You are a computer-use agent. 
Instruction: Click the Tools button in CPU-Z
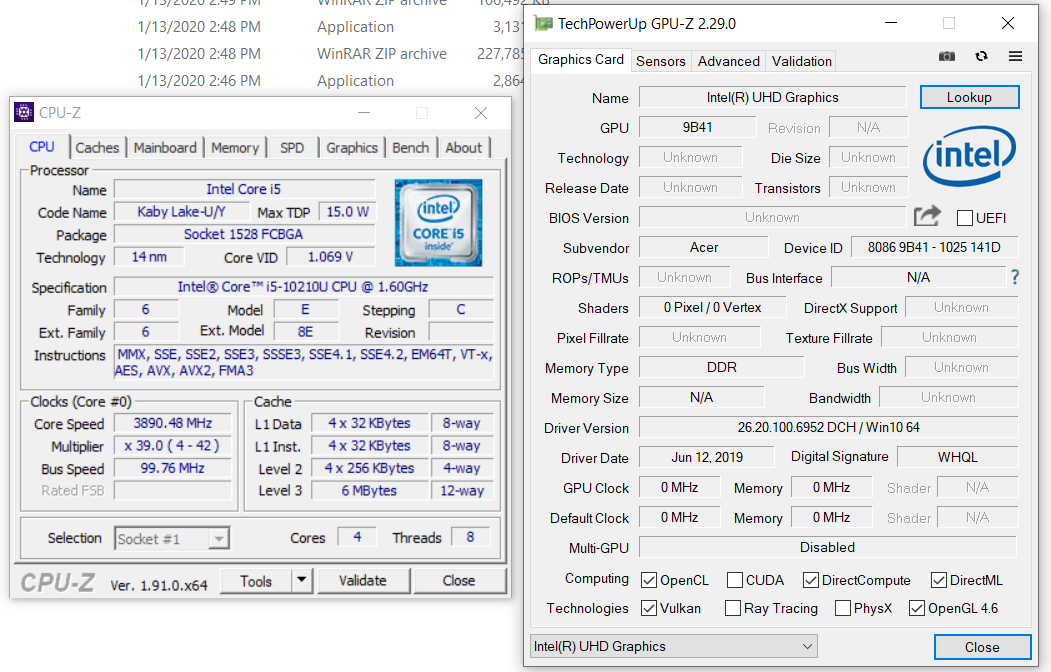tap(256, 581)
